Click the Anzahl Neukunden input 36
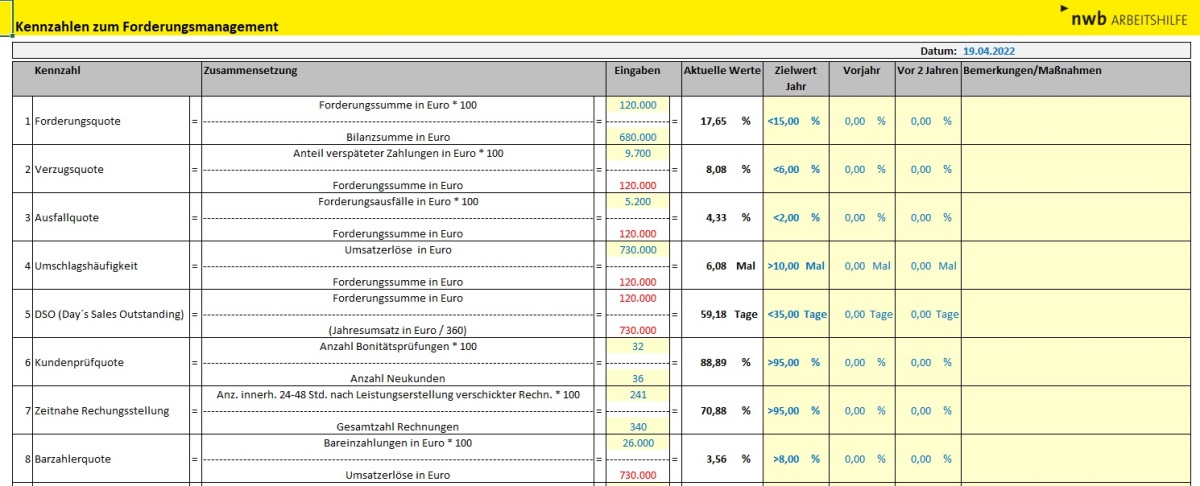1200x486 pixels. (x=638, y=378)
